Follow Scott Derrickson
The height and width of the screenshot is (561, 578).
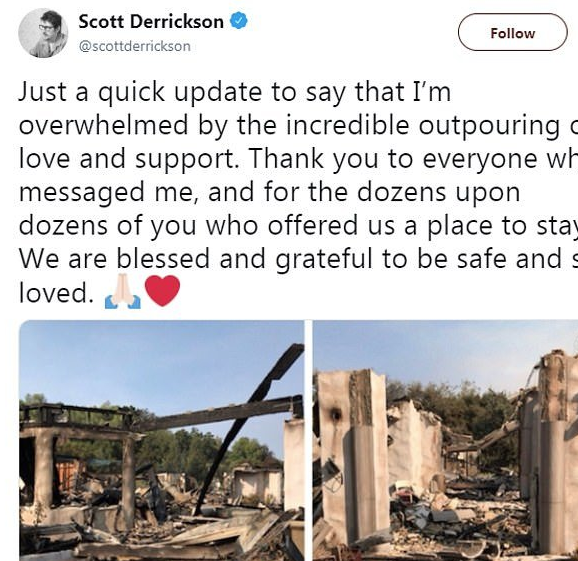coord(512,32)
